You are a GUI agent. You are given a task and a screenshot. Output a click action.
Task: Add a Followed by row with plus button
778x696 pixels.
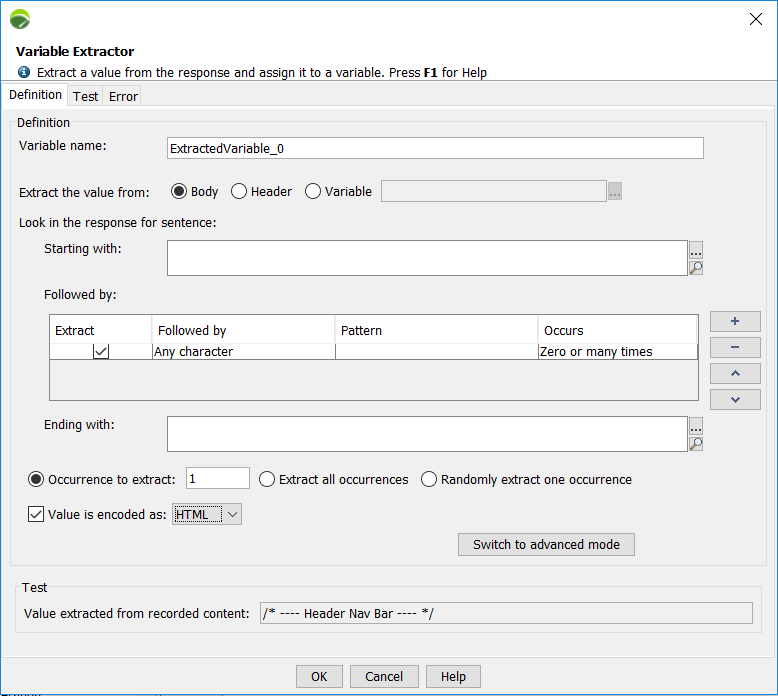tap(735, 321)
